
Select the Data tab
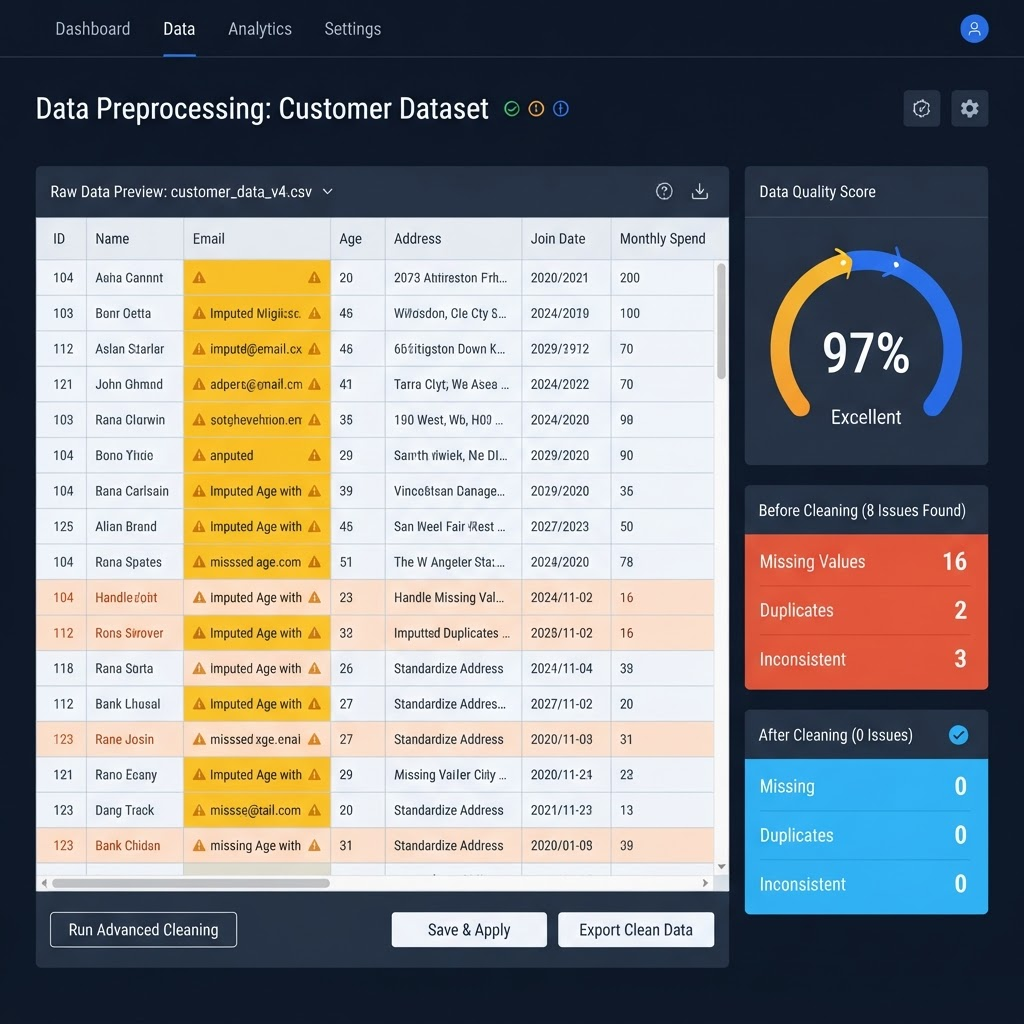pos(179,29)
